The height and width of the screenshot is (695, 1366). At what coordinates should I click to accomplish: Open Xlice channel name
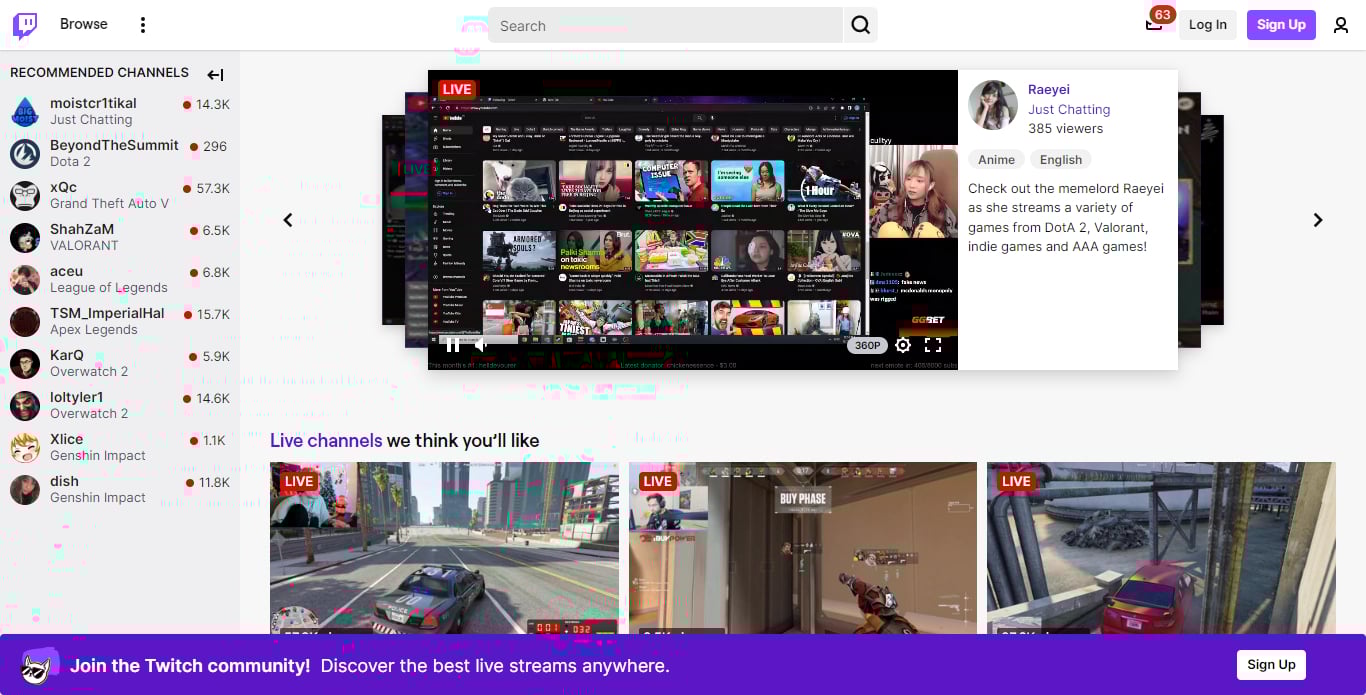pyautogui.click(x=67, y=439)
